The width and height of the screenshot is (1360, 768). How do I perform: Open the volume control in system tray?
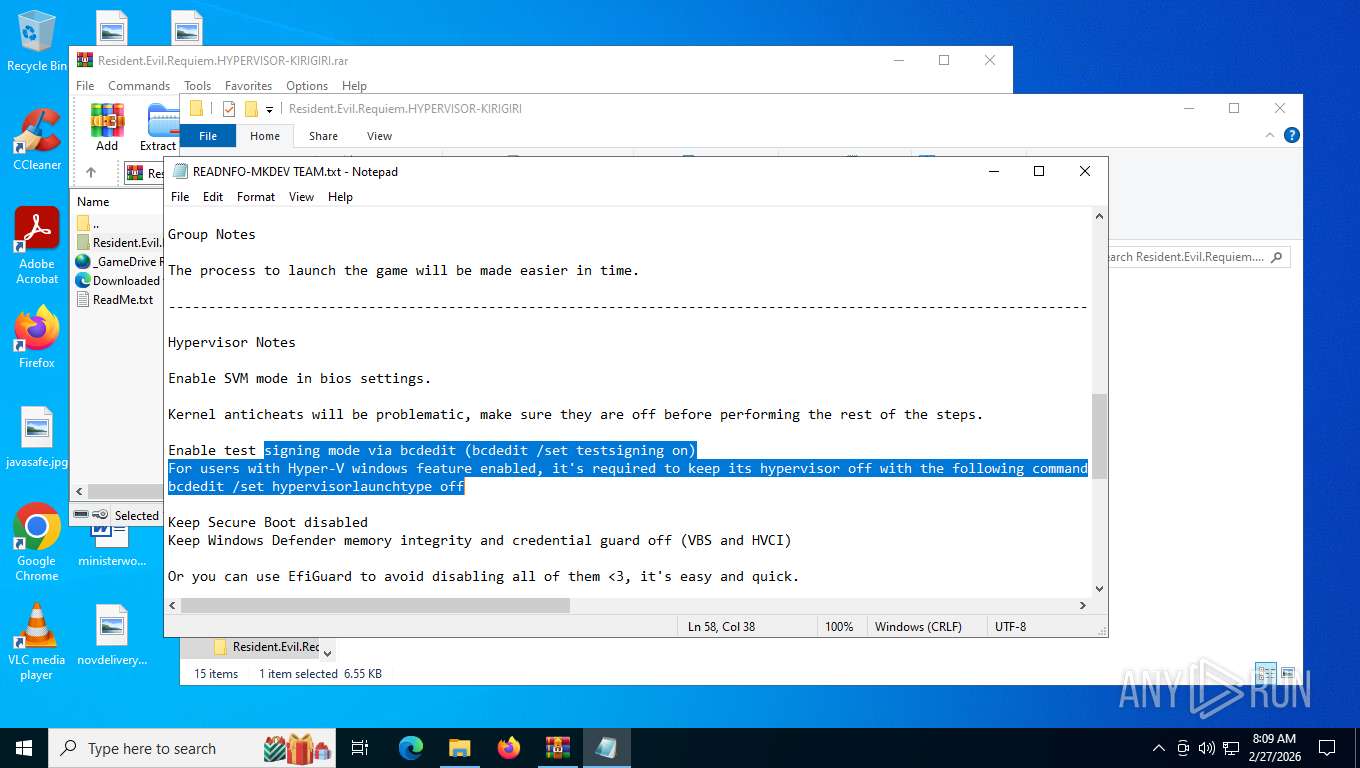click(1206, 747)
